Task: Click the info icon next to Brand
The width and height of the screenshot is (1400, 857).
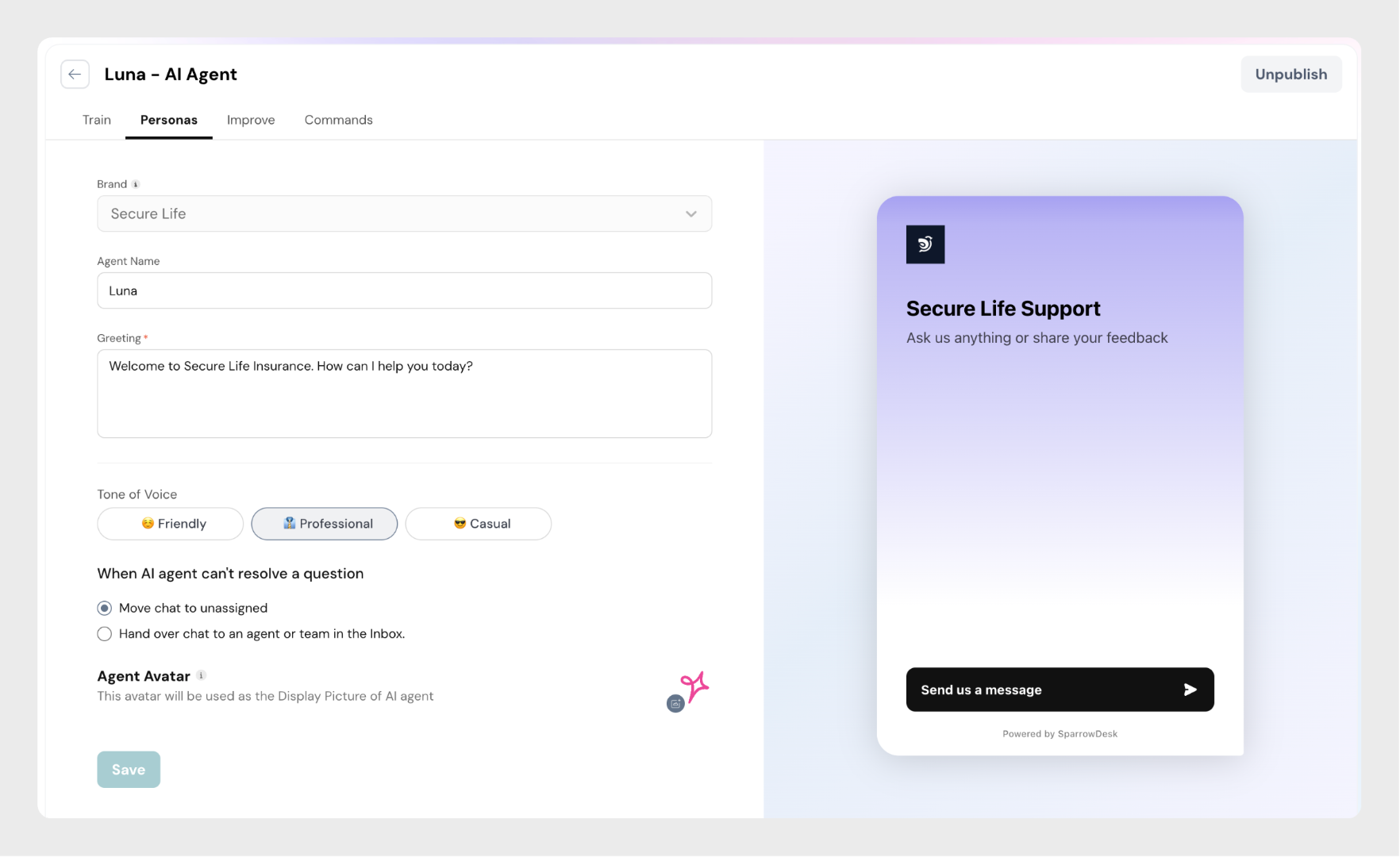Action: point(136,184)
